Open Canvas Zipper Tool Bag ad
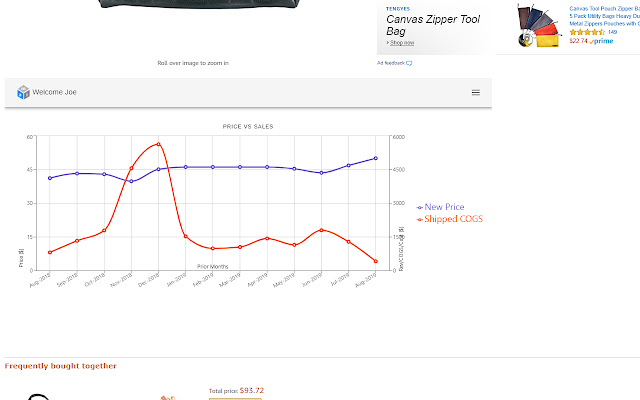640x400 pixels. pos(433,25)
